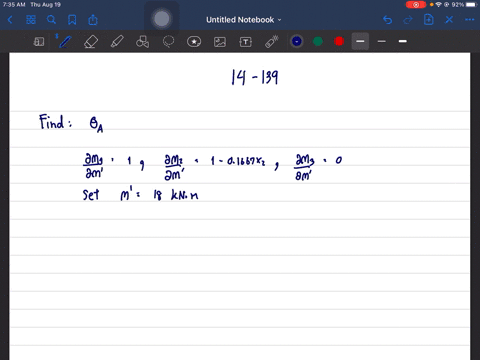Viewport: 480px width, 360px height.
Task: Open the search tool
Action: (51, 20)
